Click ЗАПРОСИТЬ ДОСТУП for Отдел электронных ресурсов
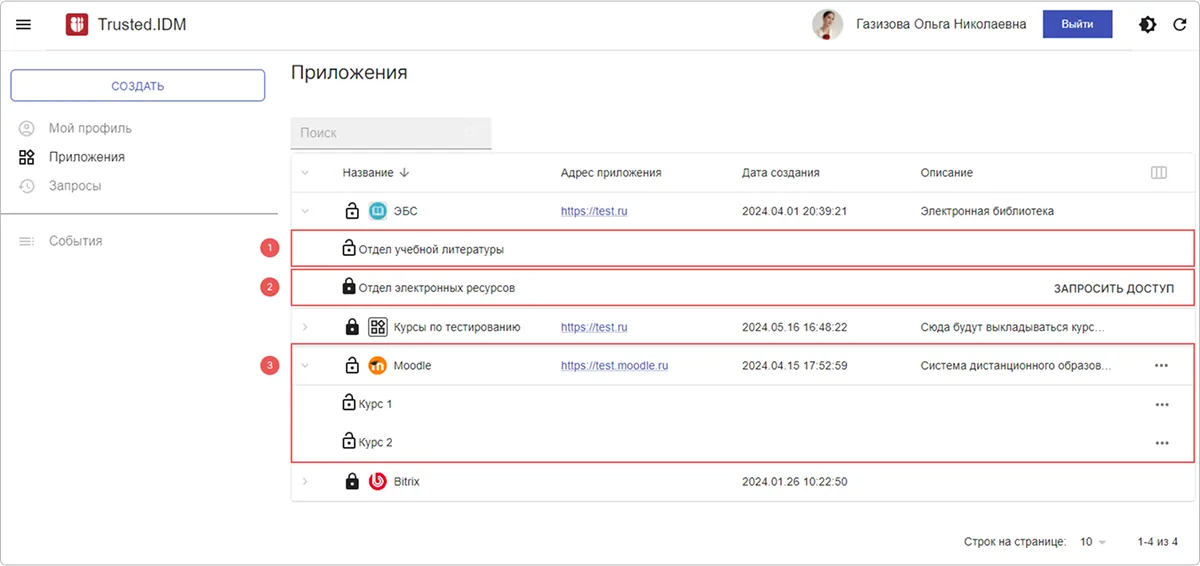This screenshot has width=1200, height=566. click(x=1113, y=288)
